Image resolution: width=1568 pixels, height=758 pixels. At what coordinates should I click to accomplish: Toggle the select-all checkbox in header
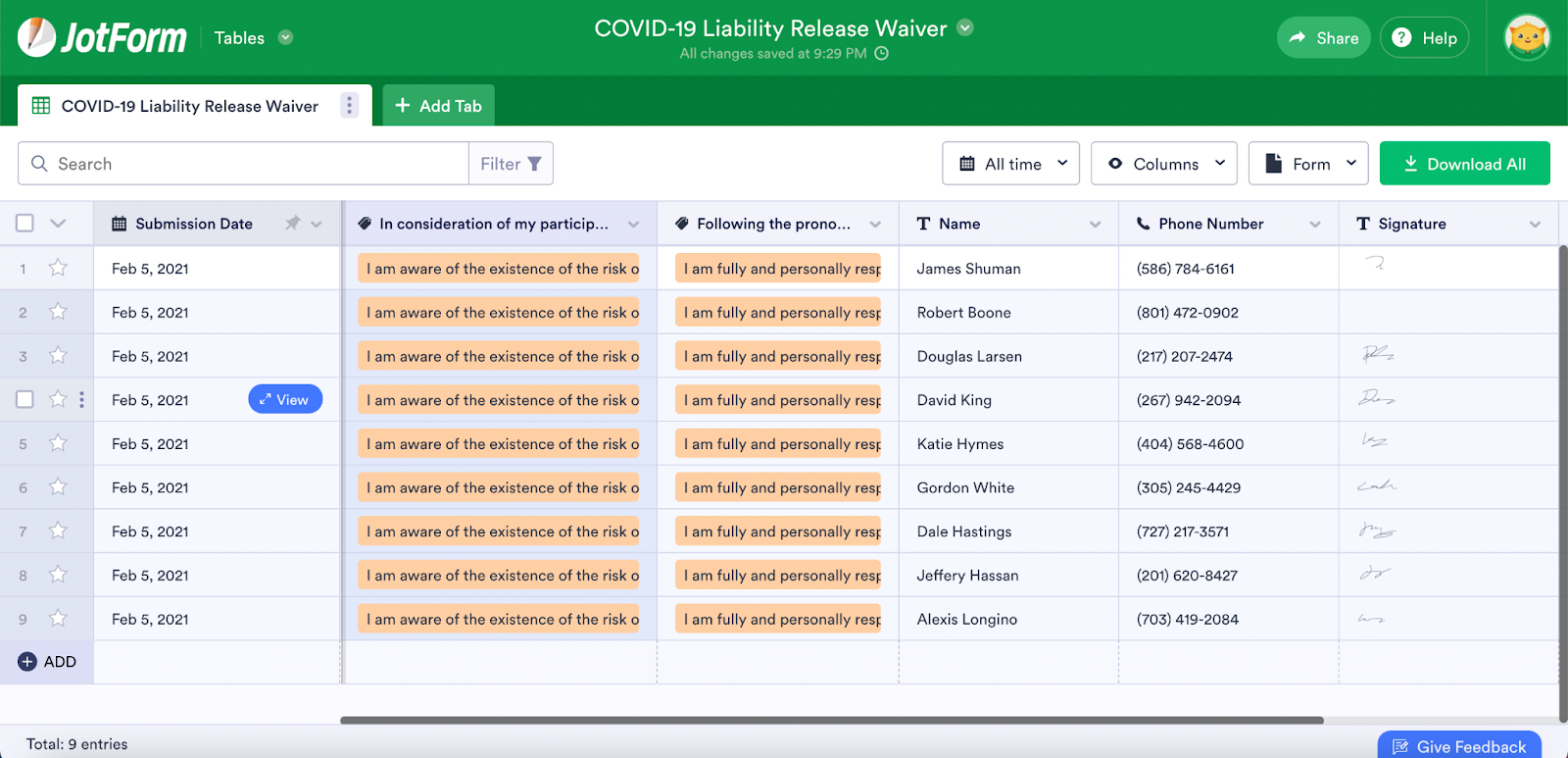pyautogui.click(x=25, y=224)
